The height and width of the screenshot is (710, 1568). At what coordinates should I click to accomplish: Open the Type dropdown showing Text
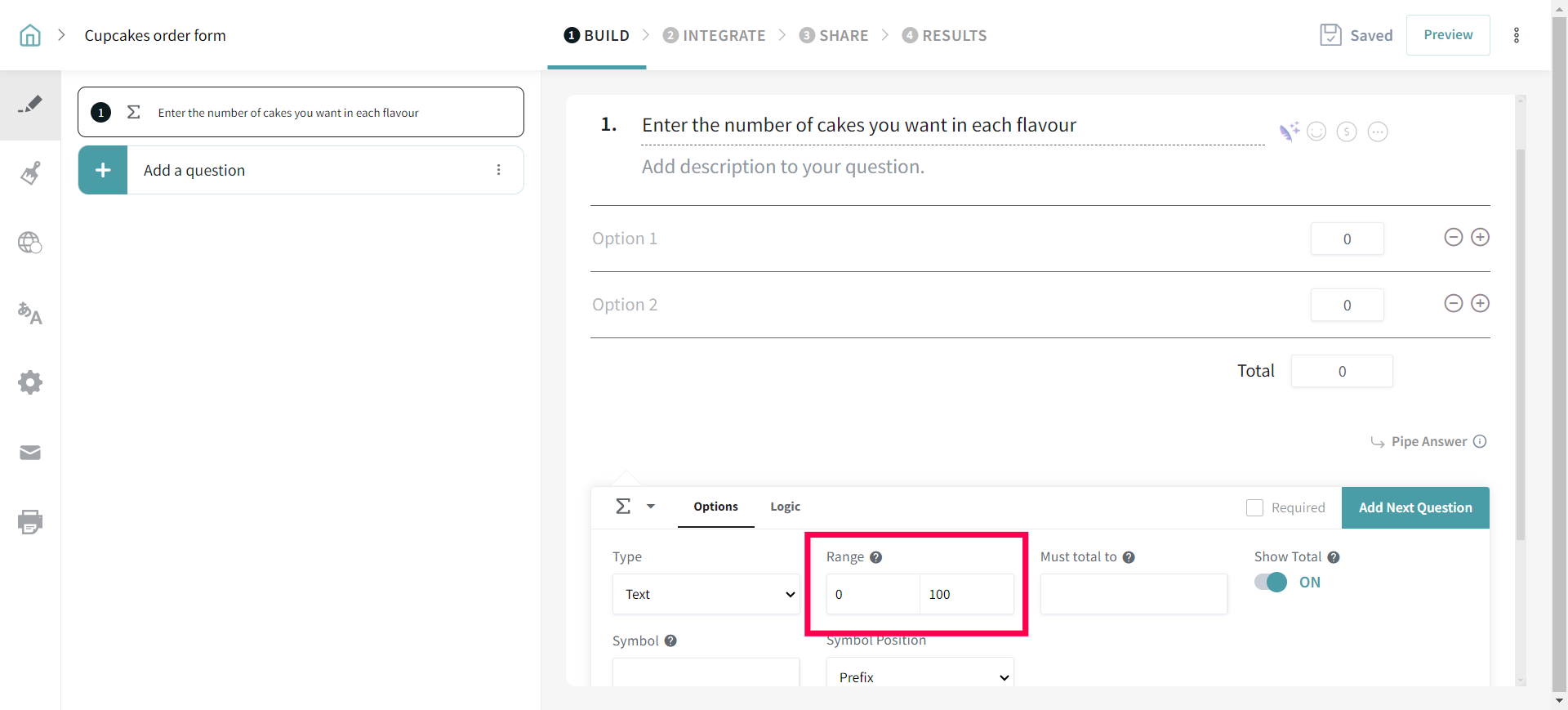(x=706, y=594)
